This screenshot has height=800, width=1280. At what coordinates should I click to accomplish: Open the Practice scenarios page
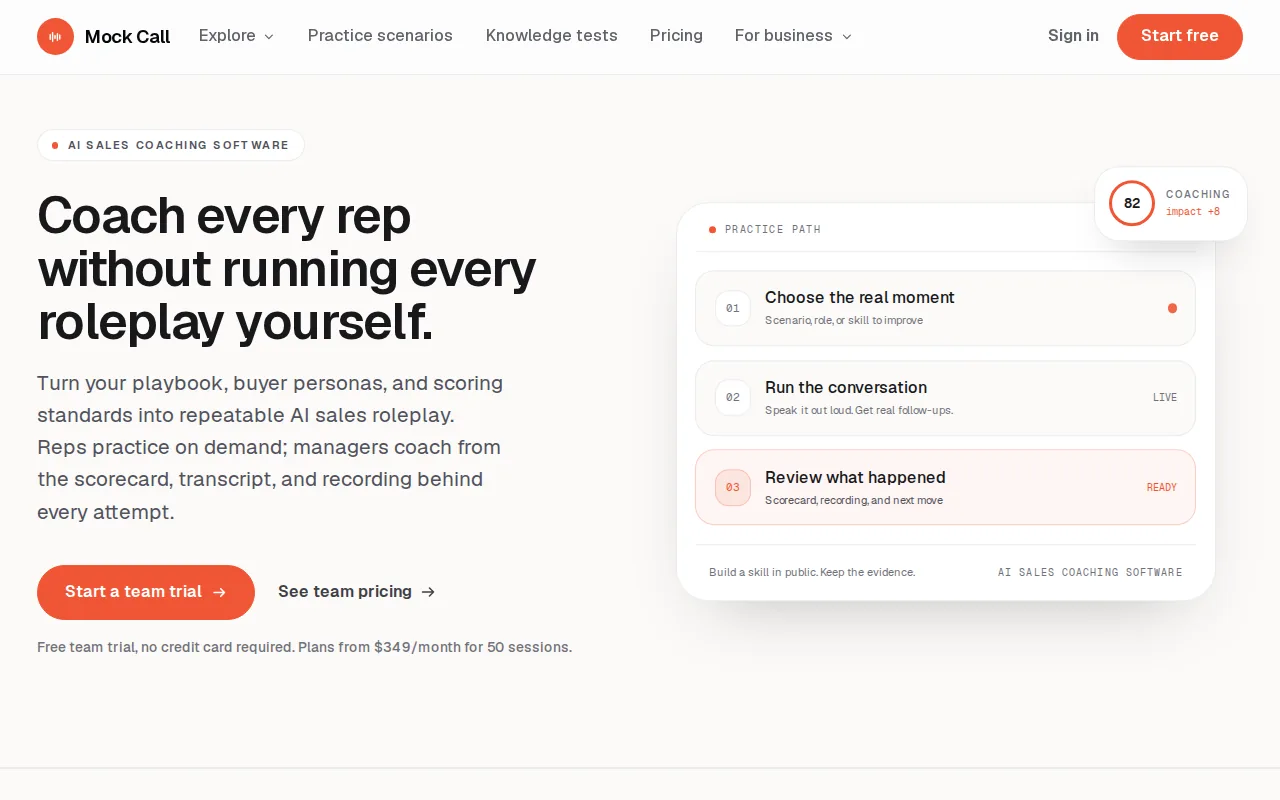point(380,36)
